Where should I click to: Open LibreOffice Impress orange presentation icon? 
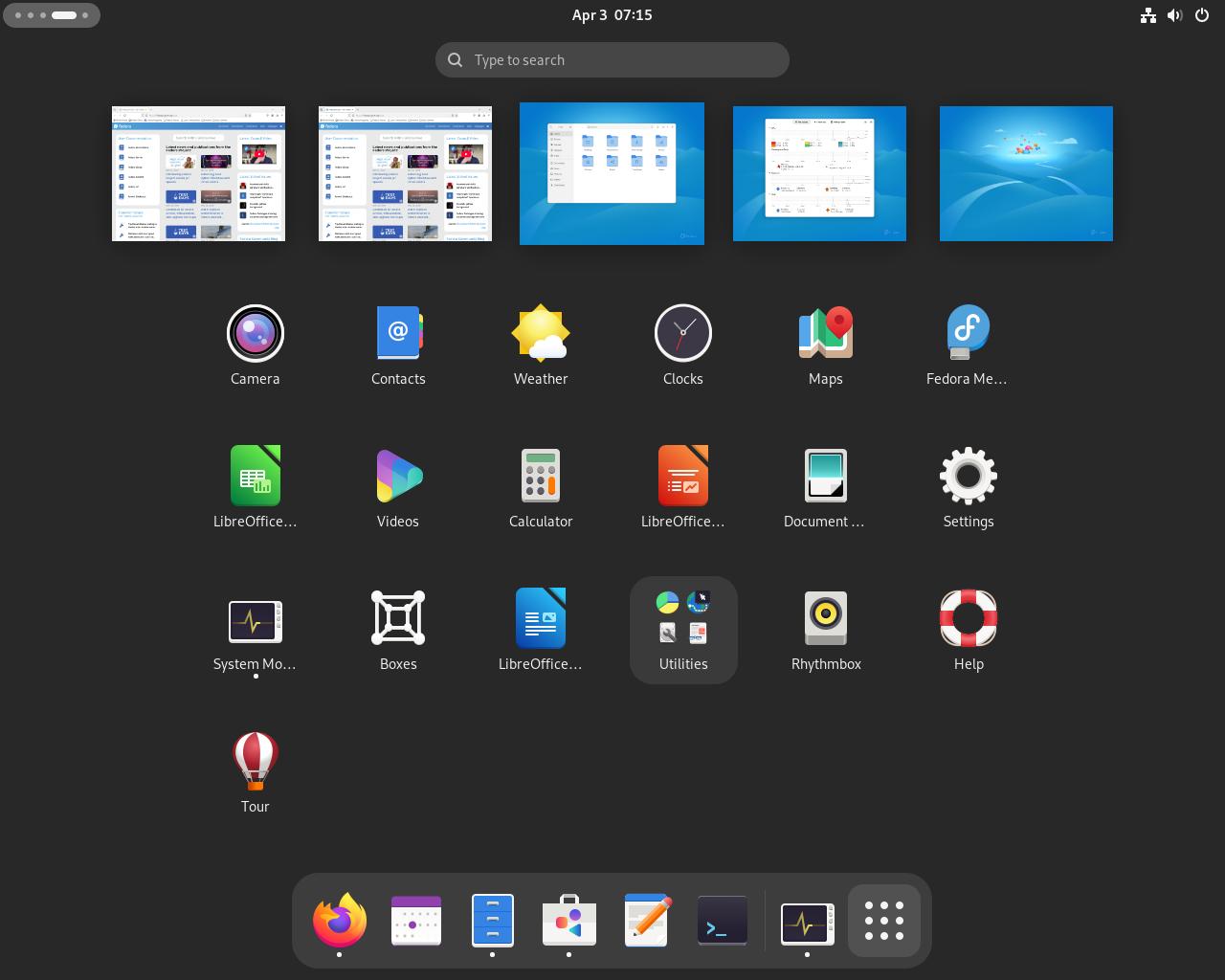click(683, 487)
